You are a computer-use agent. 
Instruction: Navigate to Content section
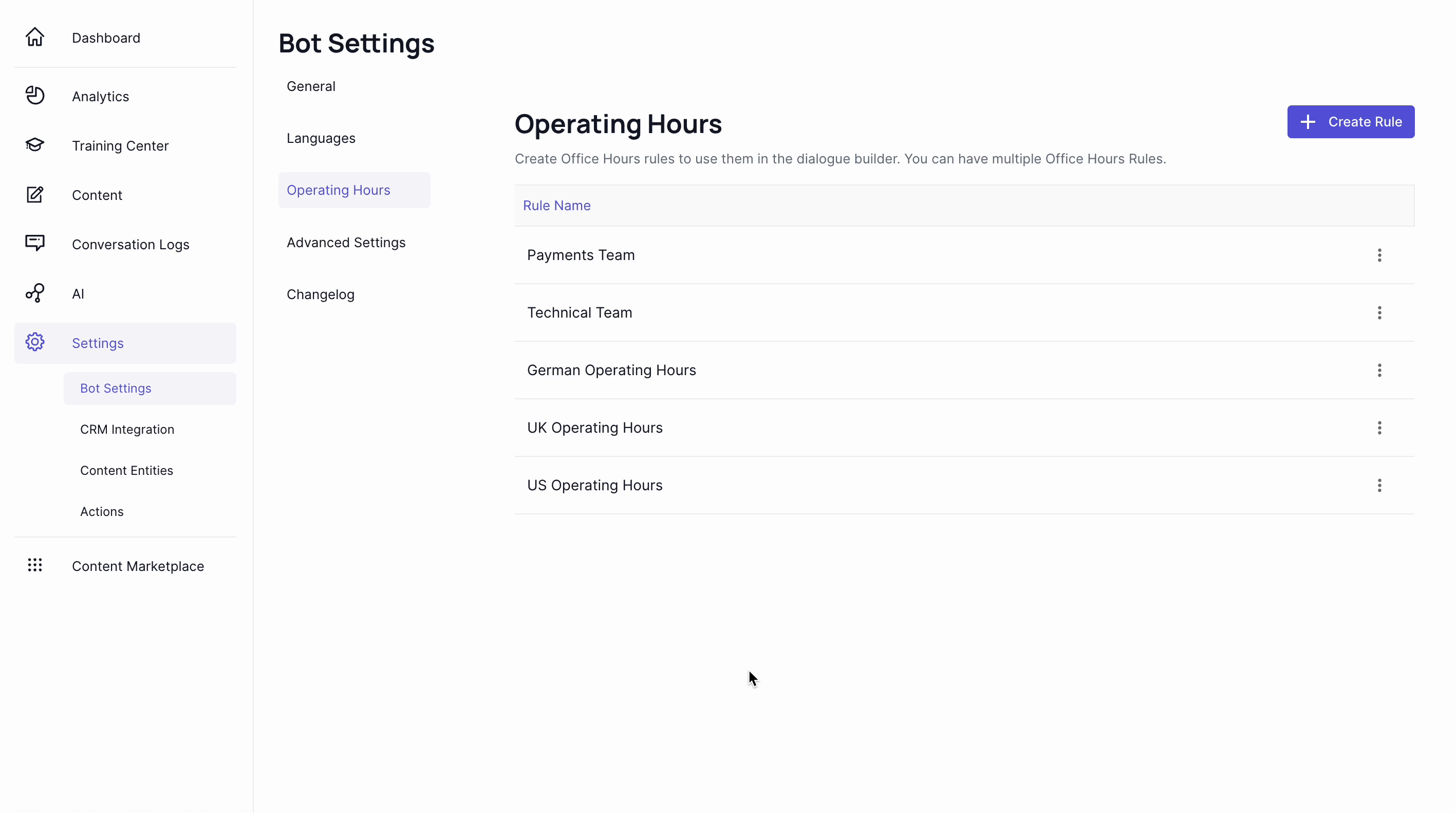tap(97, 194)
